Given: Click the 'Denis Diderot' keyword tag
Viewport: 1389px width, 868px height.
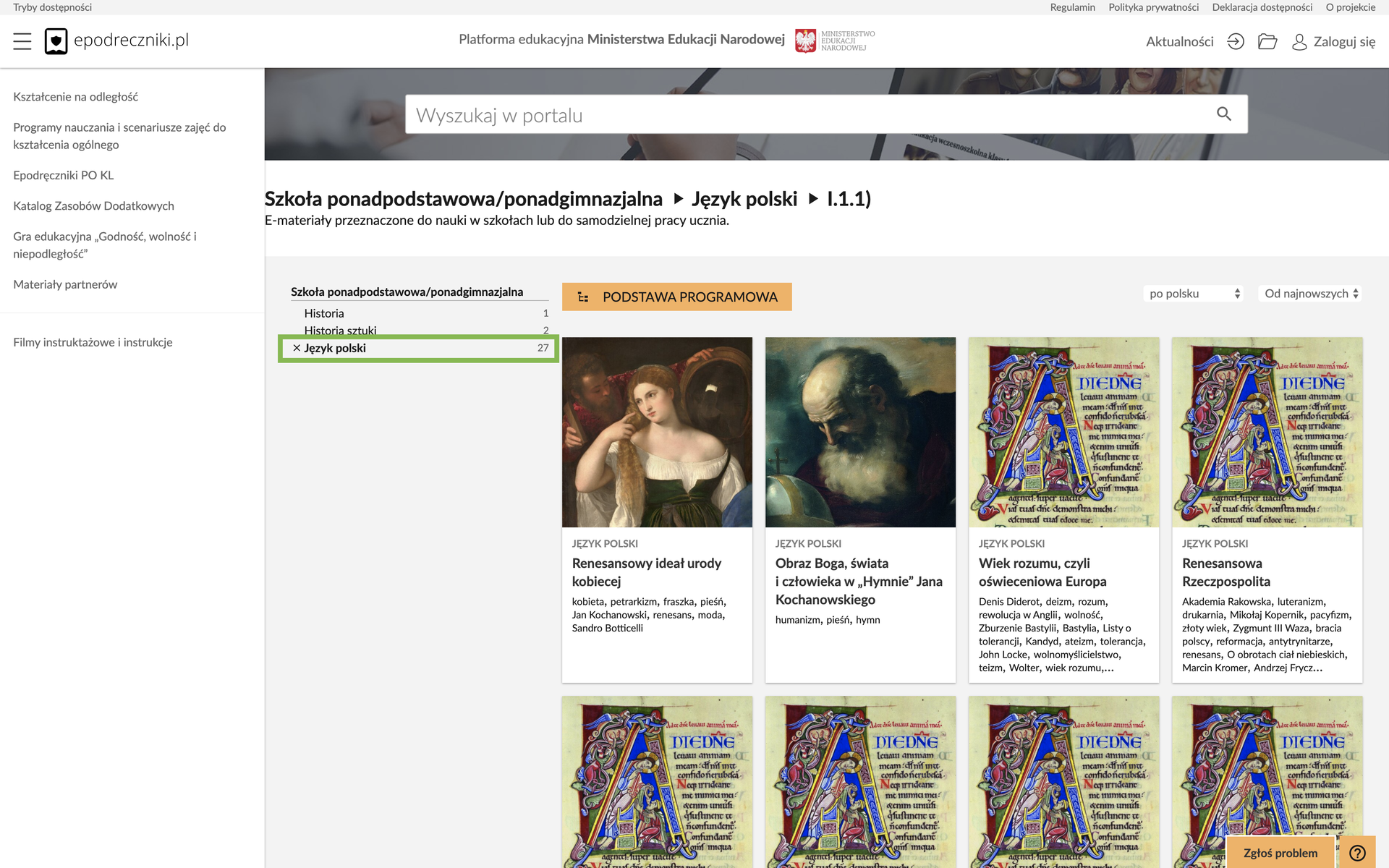Looking at the screenshot, I should (1009, 602).
